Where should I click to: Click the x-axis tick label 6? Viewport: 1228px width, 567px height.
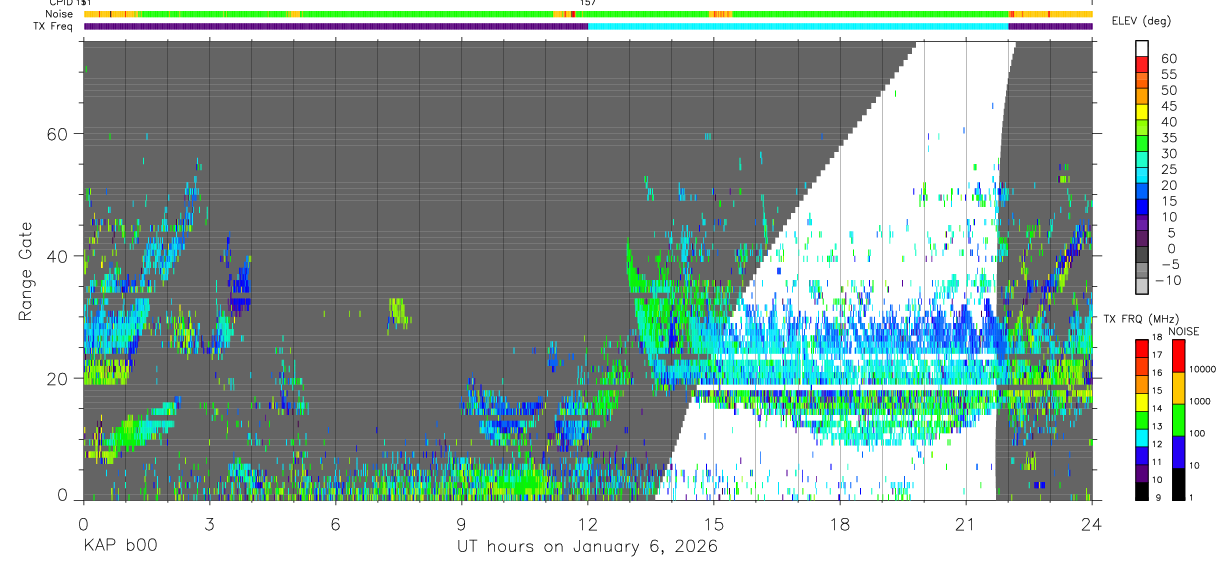pos(335,523)
